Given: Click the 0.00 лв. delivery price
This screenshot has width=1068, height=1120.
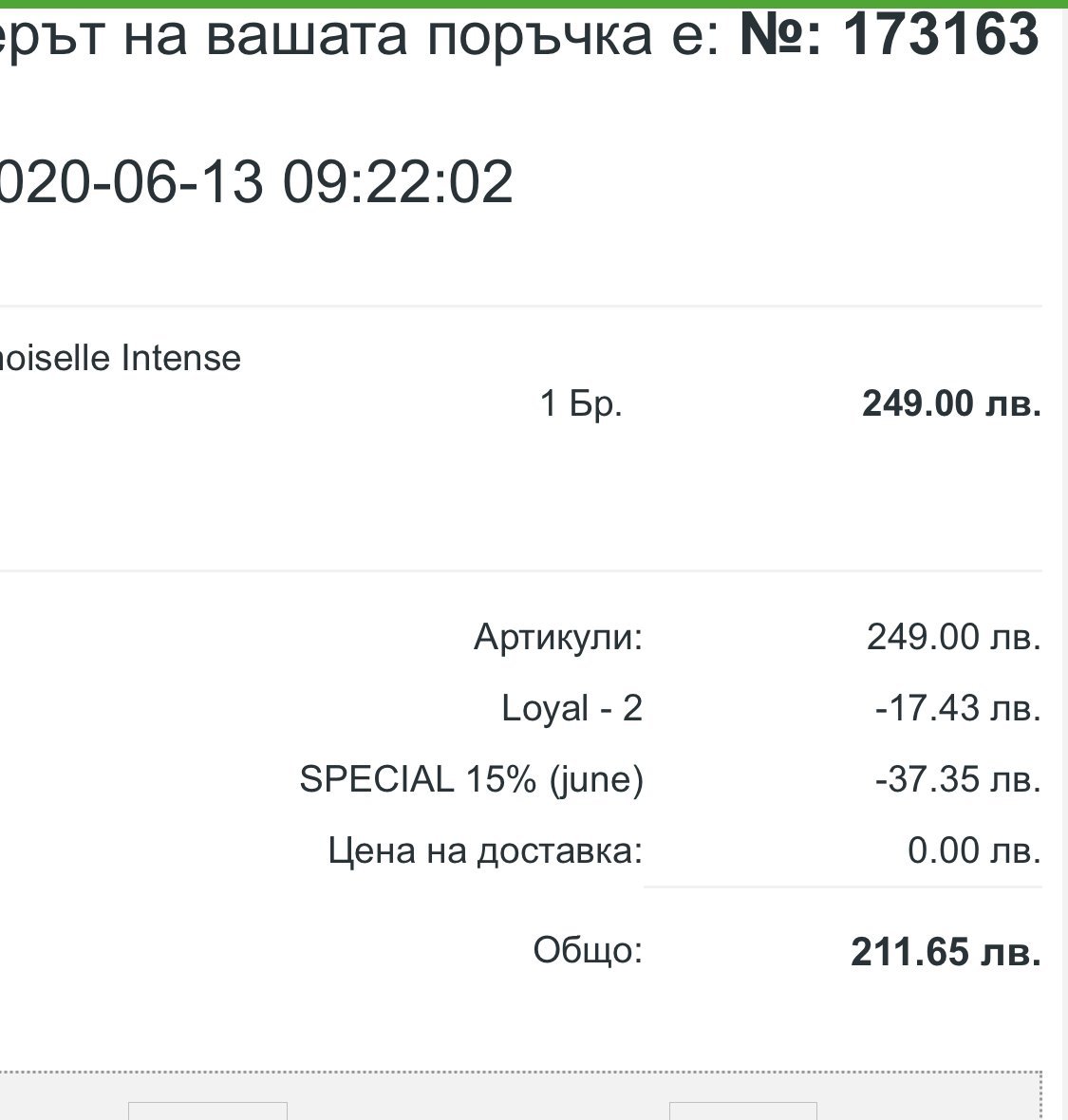Looking at the screenshot, I should 973,850.
